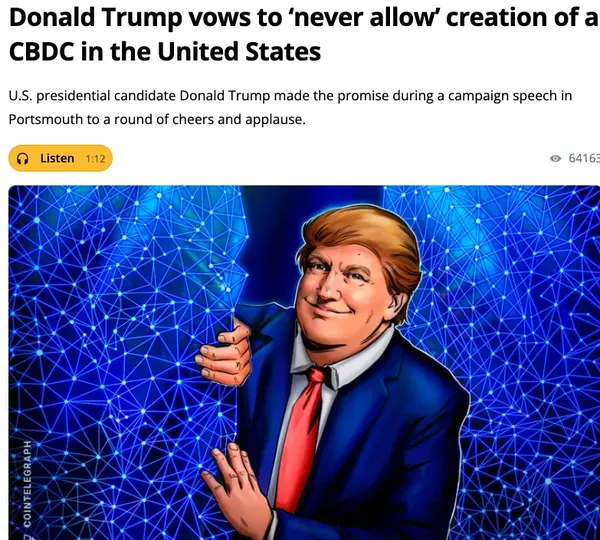
Task: Click the eye views icon
Action: (555, 158)
